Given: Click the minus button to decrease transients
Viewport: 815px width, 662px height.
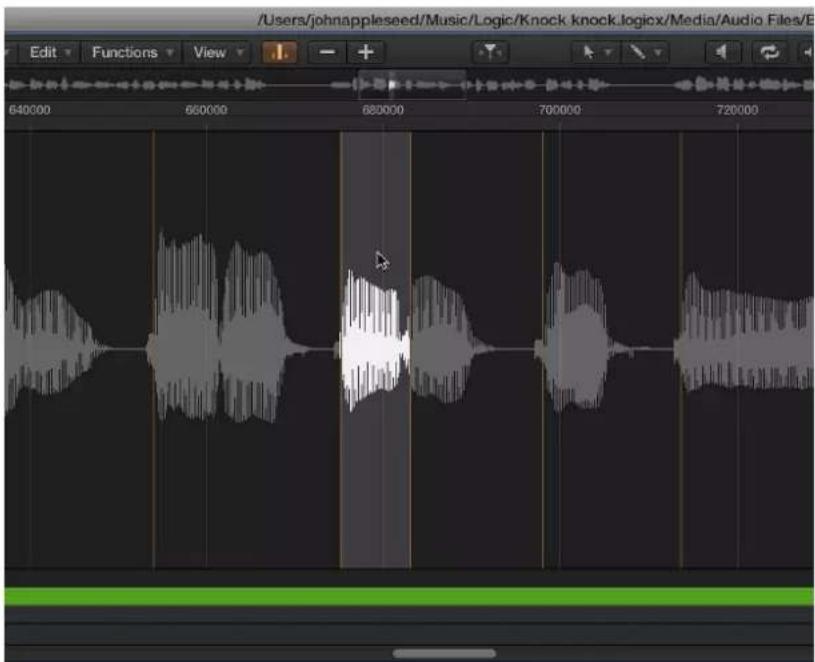Looking at the screenshot, I should click(x=327, y=52).
